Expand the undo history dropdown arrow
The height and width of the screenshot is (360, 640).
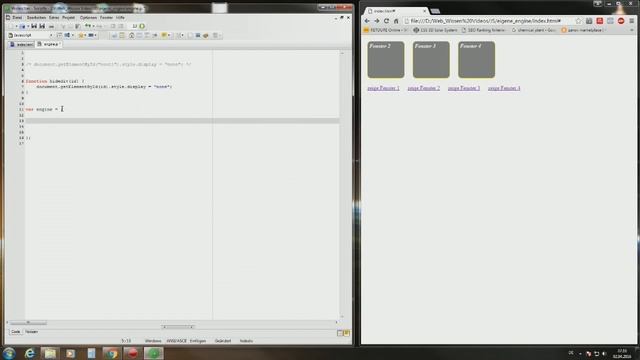point(93,26)
